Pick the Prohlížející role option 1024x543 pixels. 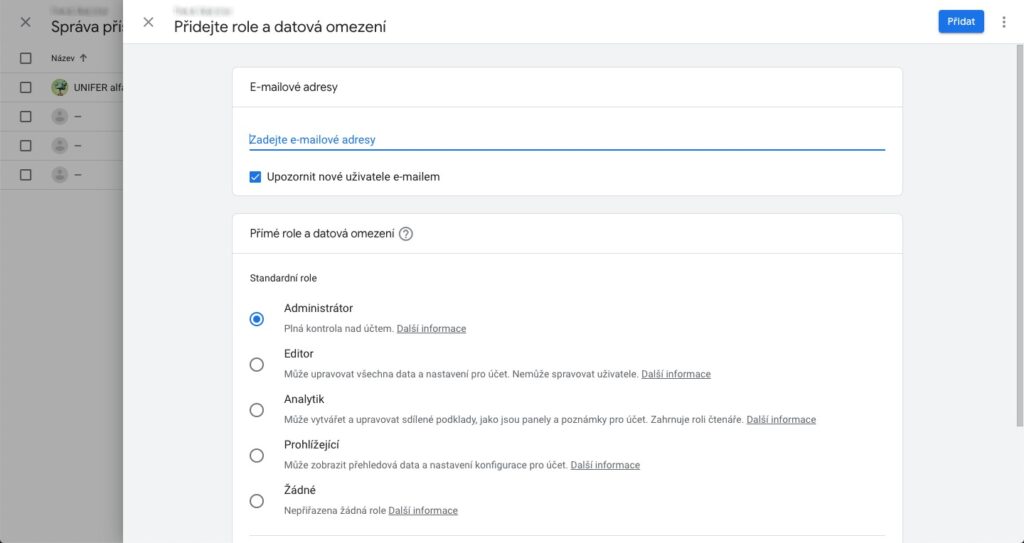[257, 455]
